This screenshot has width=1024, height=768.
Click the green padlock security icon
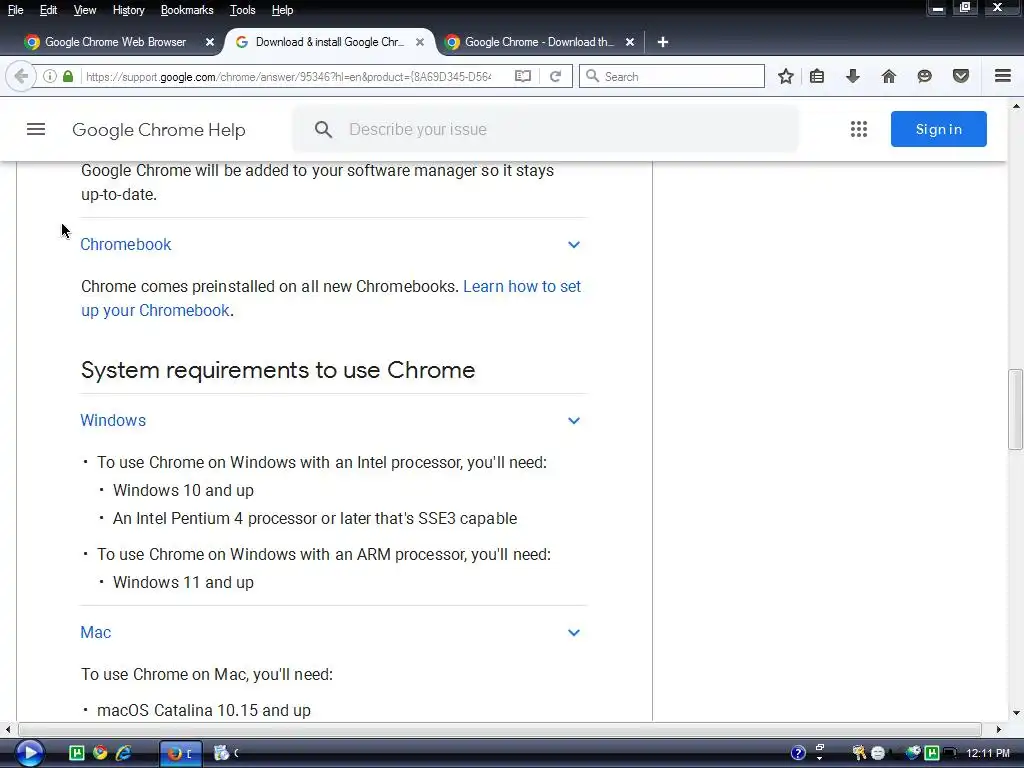click(x=68, y=76)
